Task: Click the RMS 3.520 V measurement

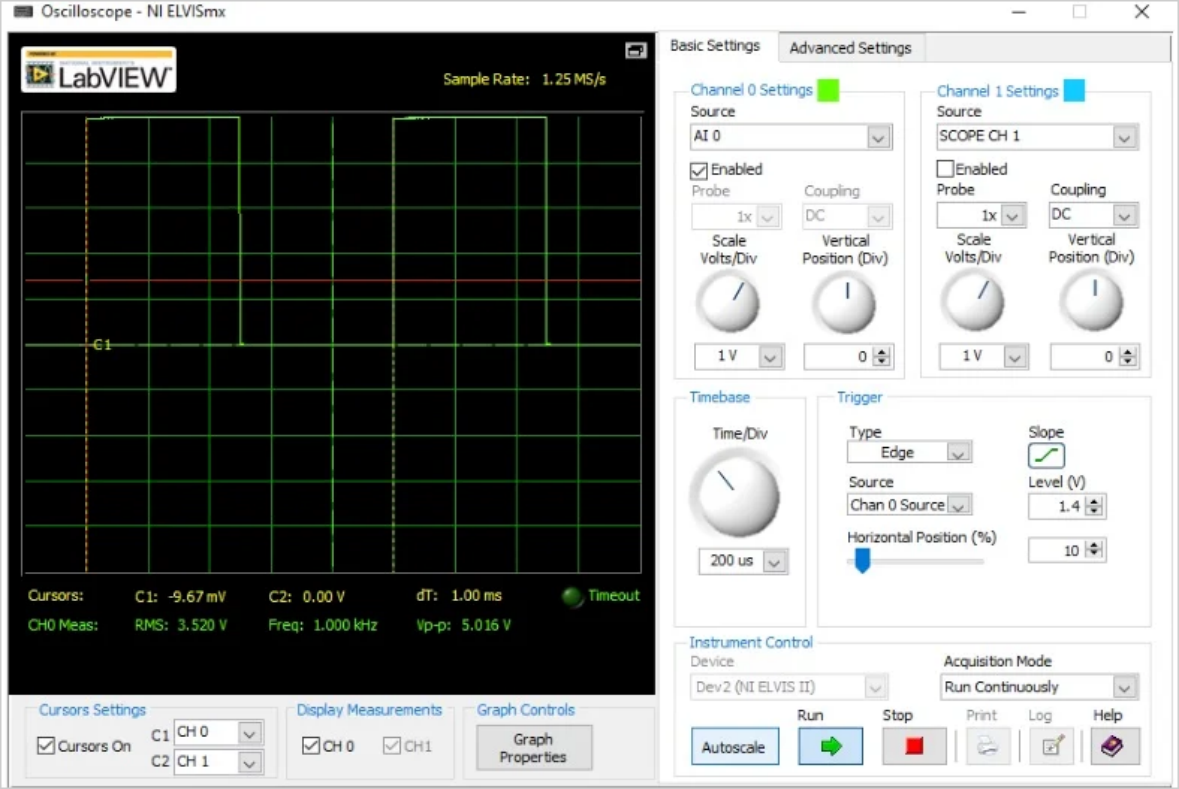Action: (180, 625)
